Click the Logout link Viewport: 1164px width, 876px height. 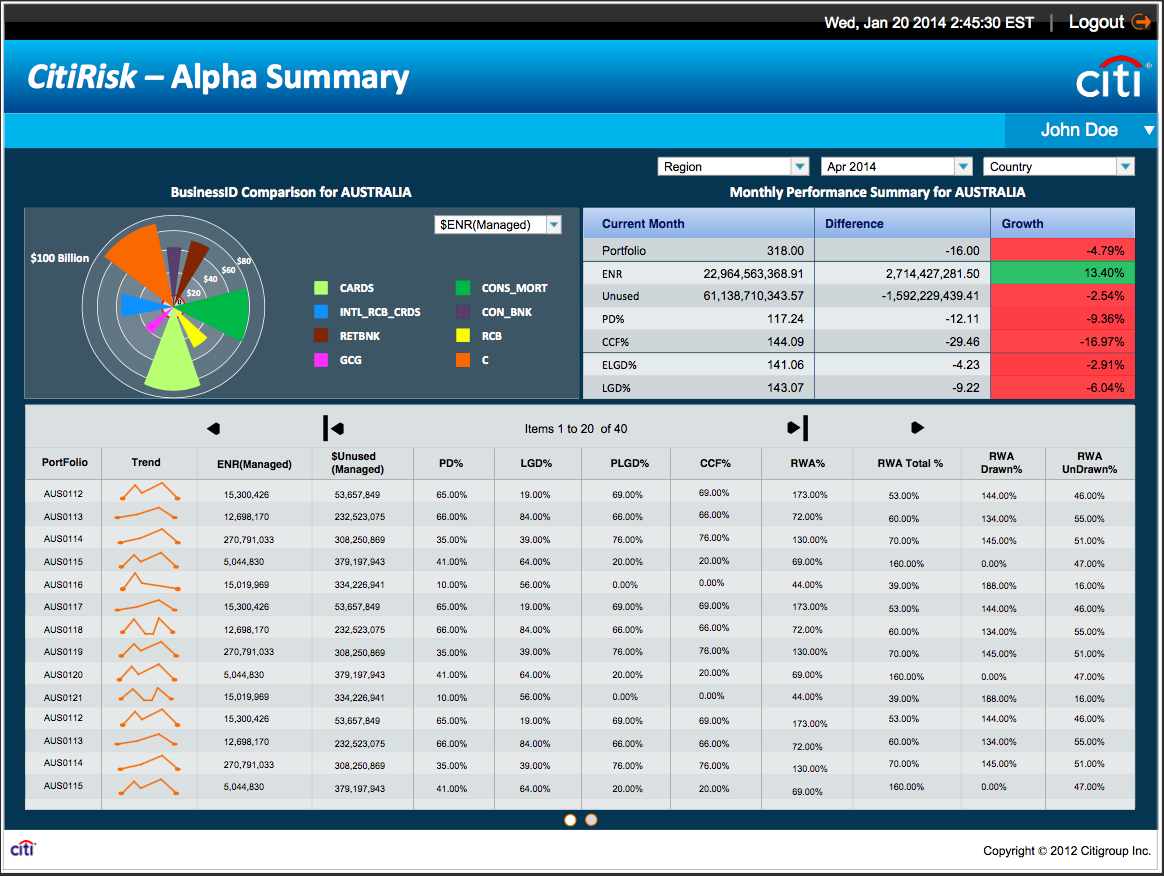click(1096, 22)
